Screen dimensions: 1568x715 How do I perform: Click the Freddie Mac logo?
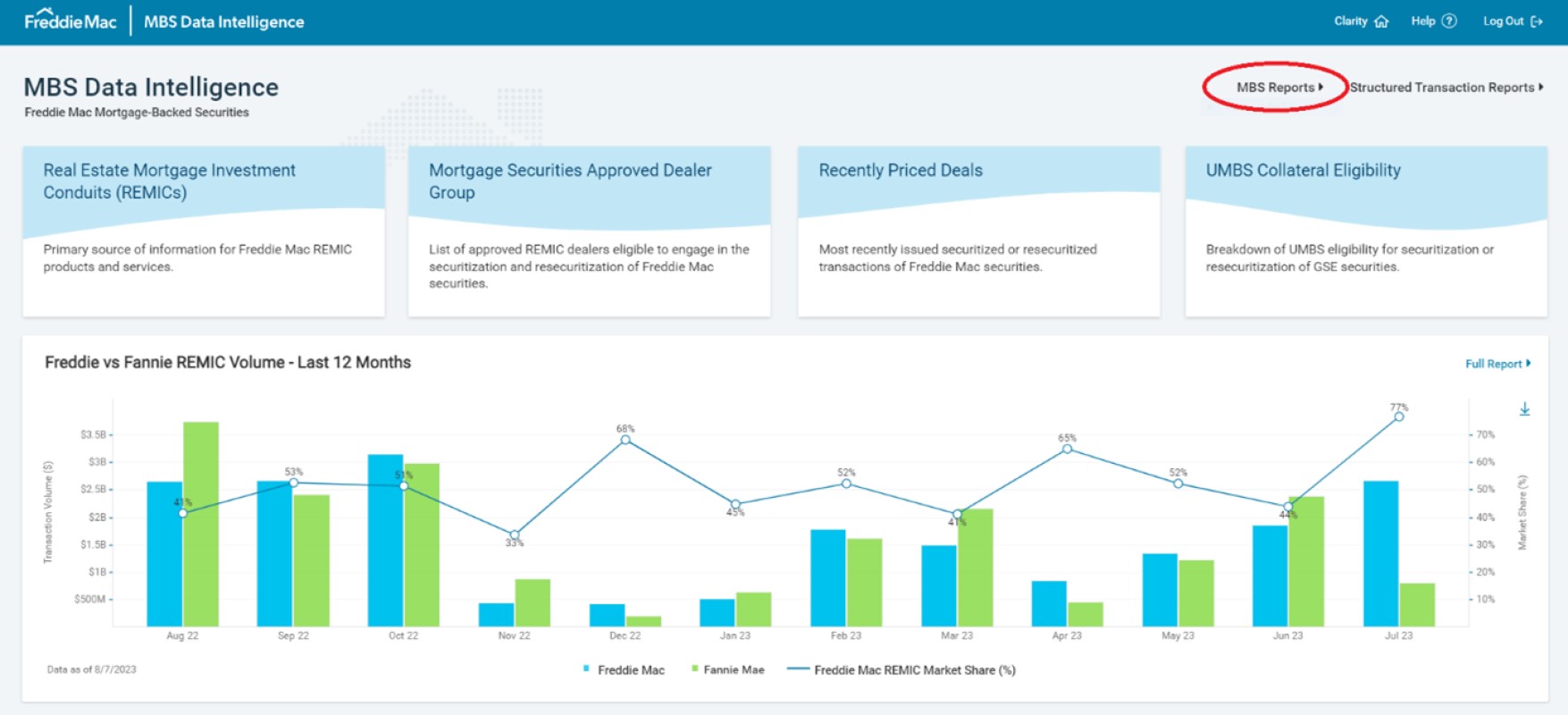tap(71, 21)
